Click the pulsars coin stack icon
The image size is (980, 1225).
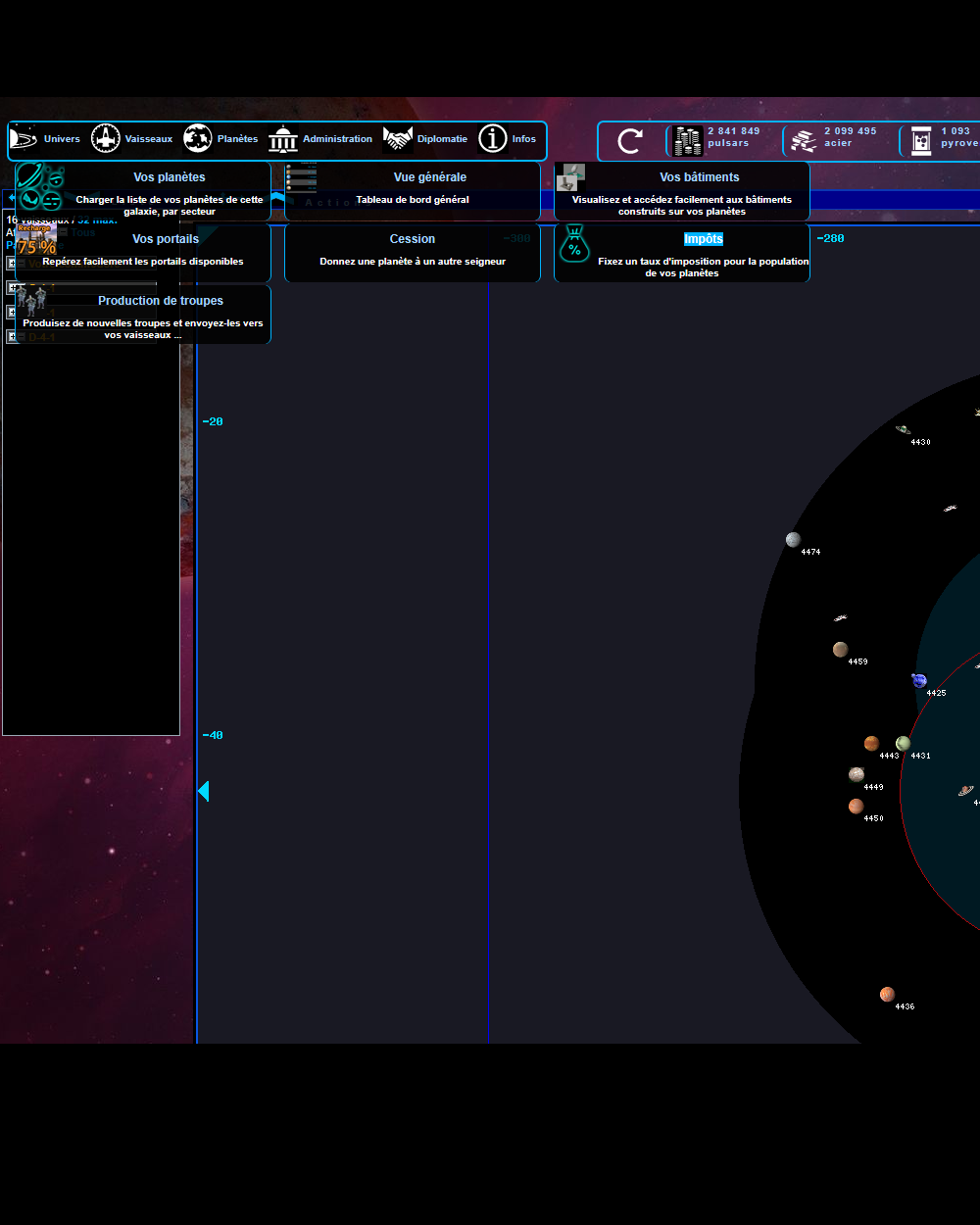coord(688,141)
